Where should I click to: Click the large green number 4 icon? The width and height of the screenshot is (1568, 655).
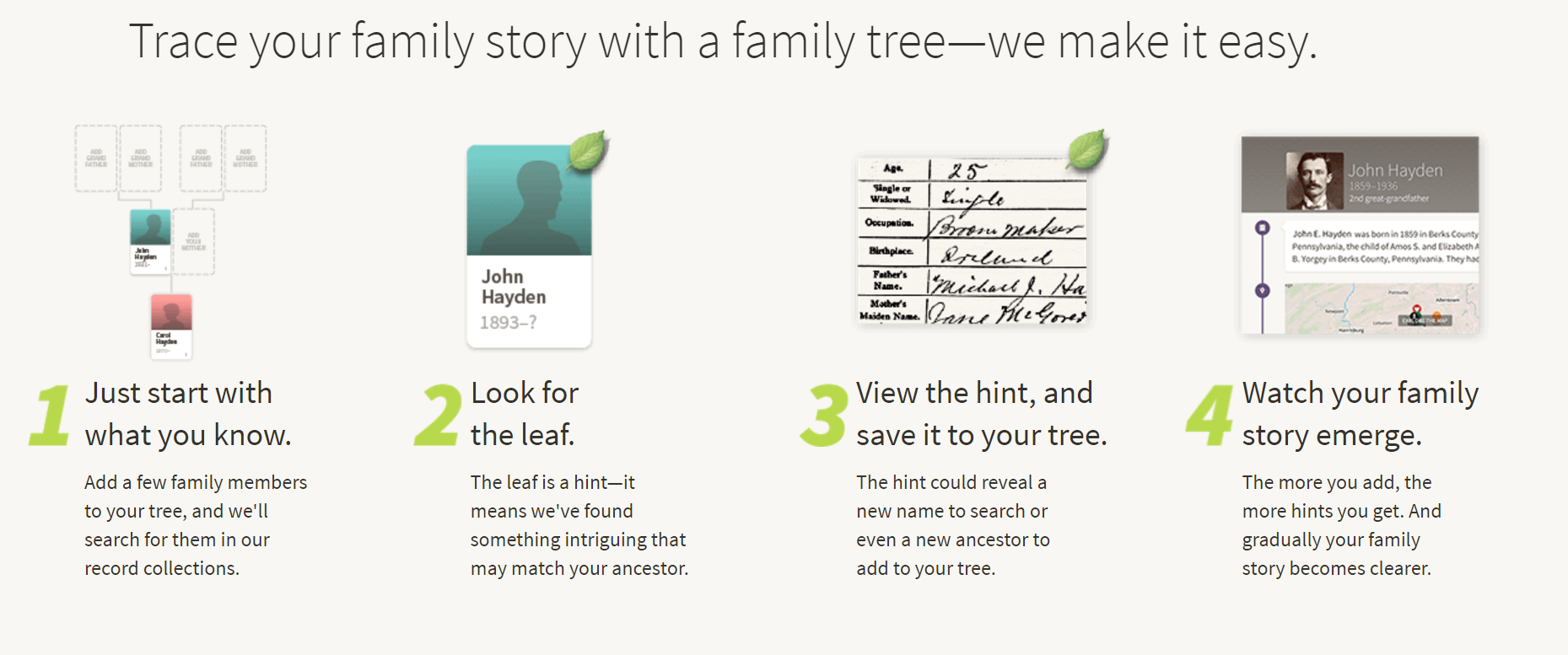pyautogui.click(x=1209, y=415)
